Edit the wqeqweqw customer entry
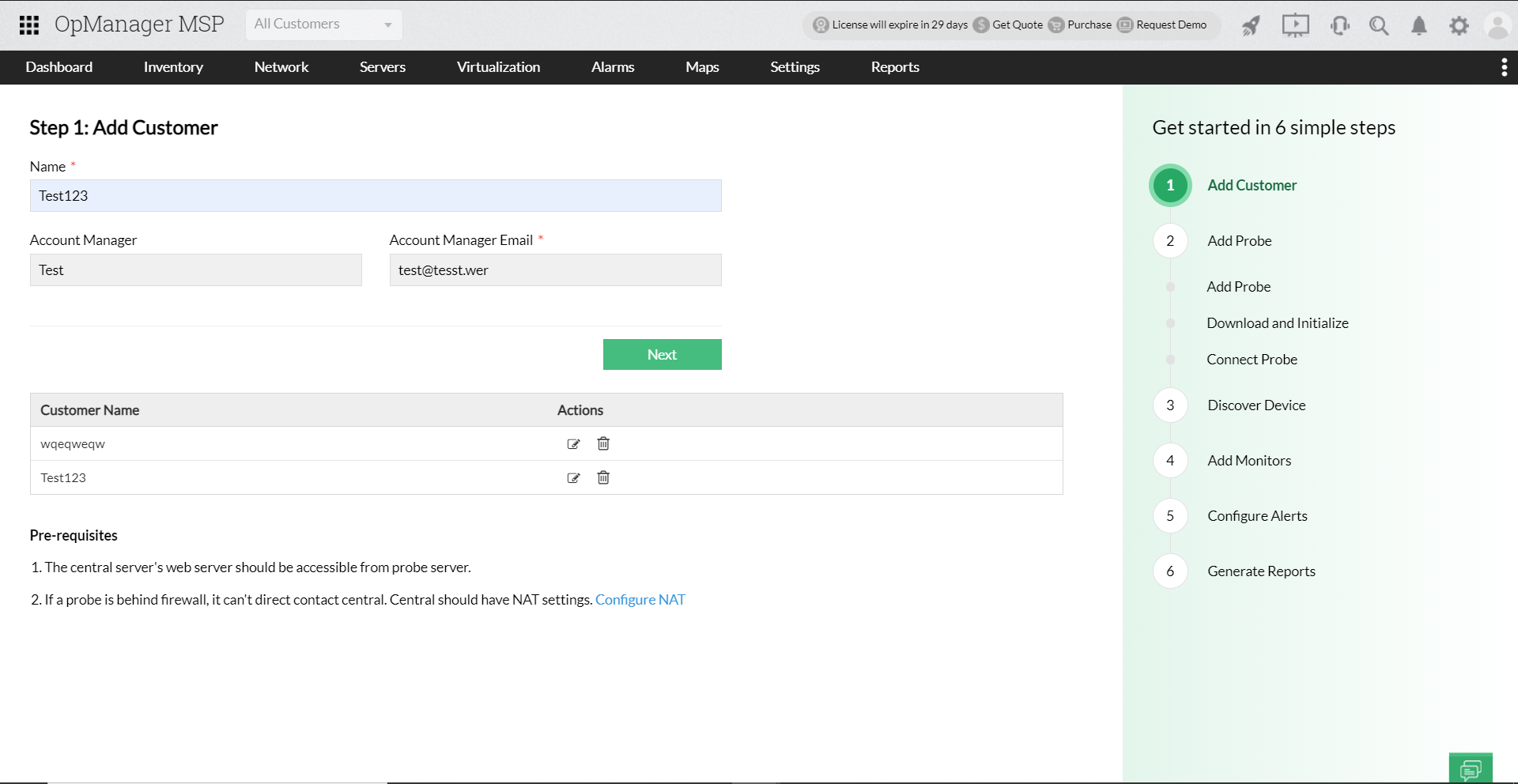This screenshot has width=1518, height=784. coord(574,443)
